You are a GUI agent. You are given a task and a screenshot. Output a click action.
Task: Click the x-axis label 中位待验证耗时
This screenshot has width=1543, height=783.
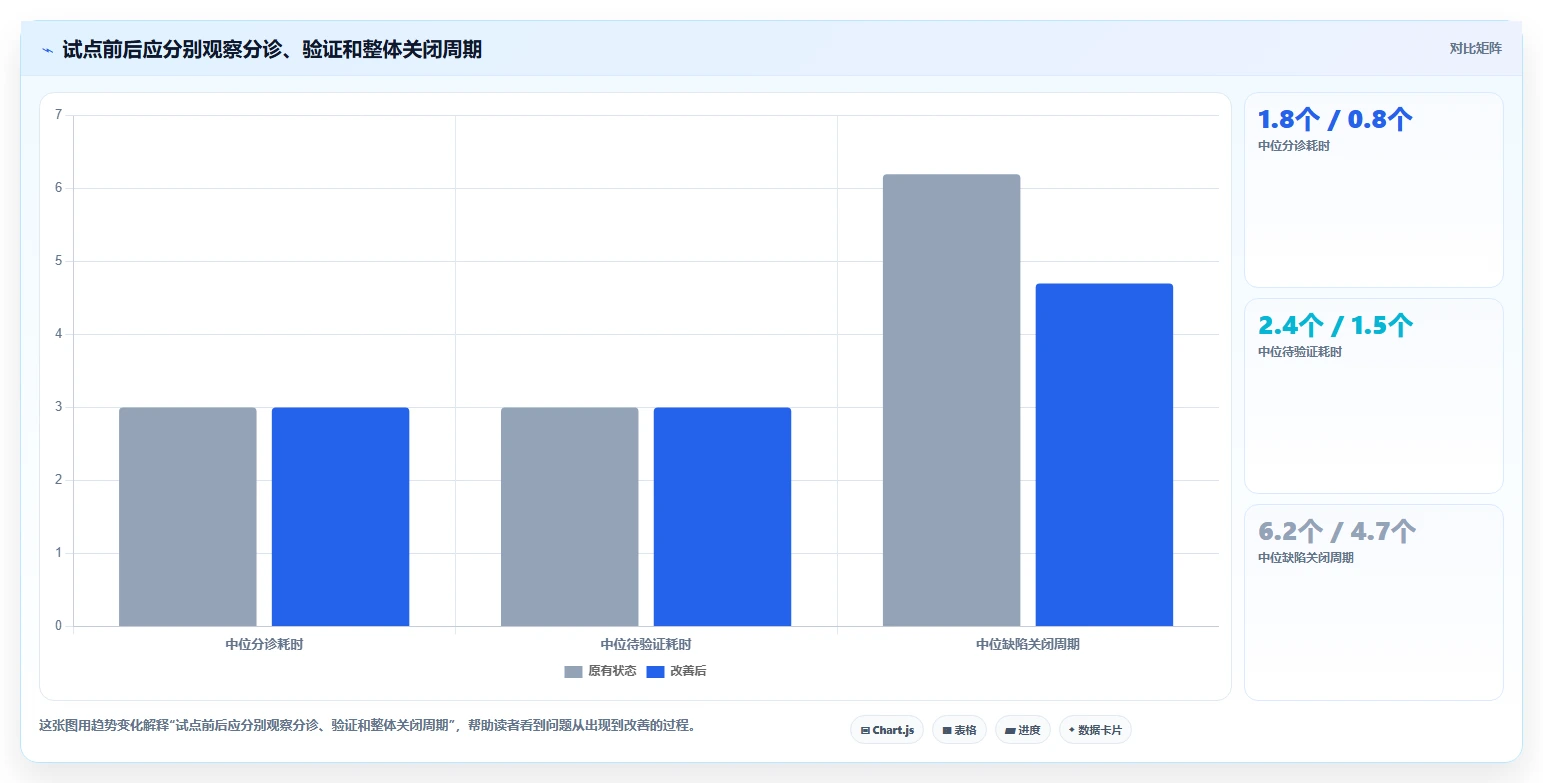646,645
